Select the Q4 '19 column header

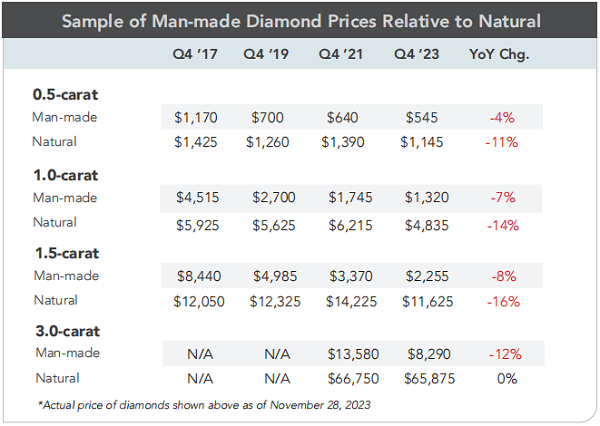[266, 54]
